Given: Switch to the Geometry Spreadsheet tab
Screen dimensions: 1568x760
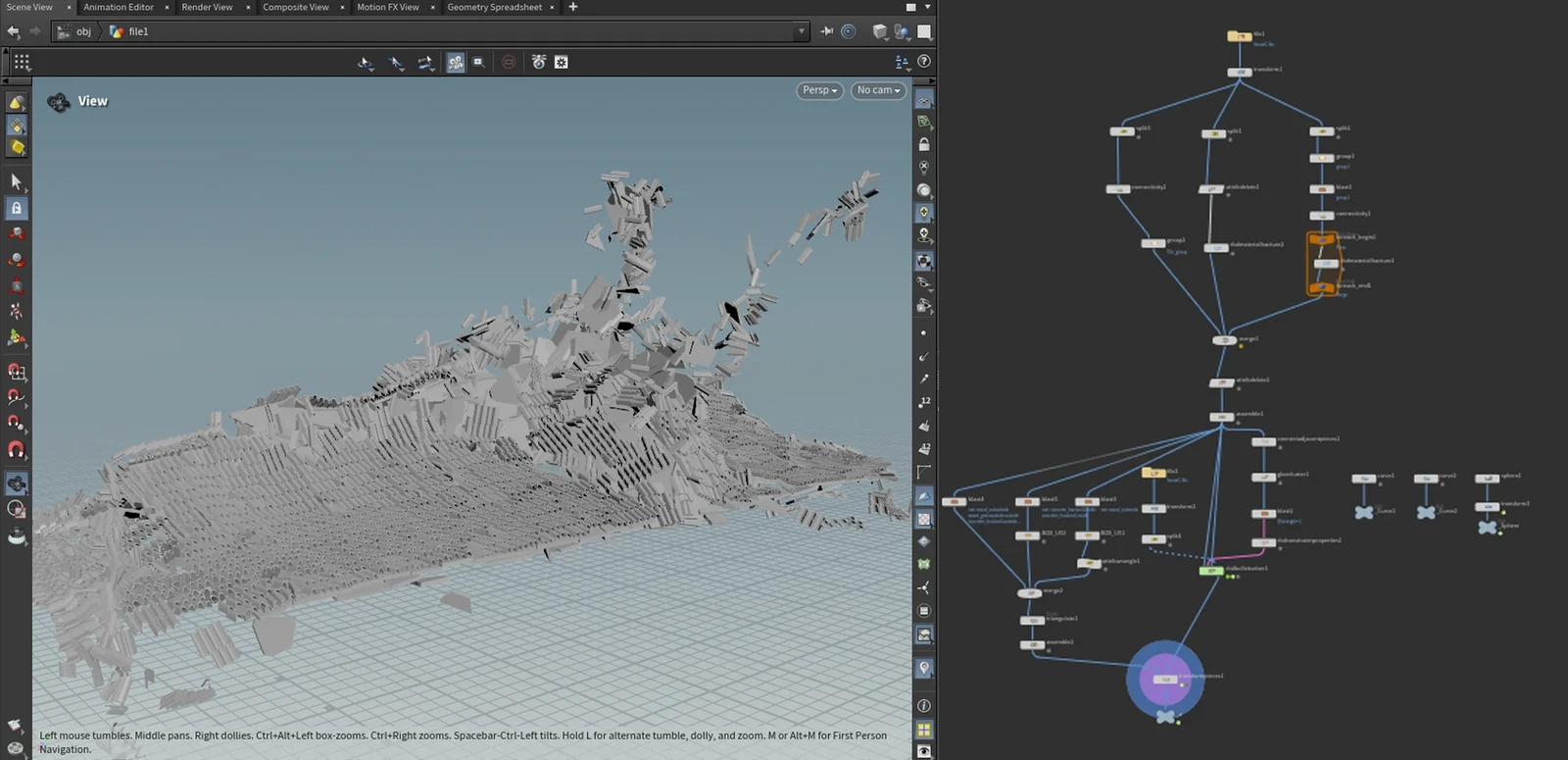Looking at the screenshot, I should pyautogui.click(x=494, y=7).
